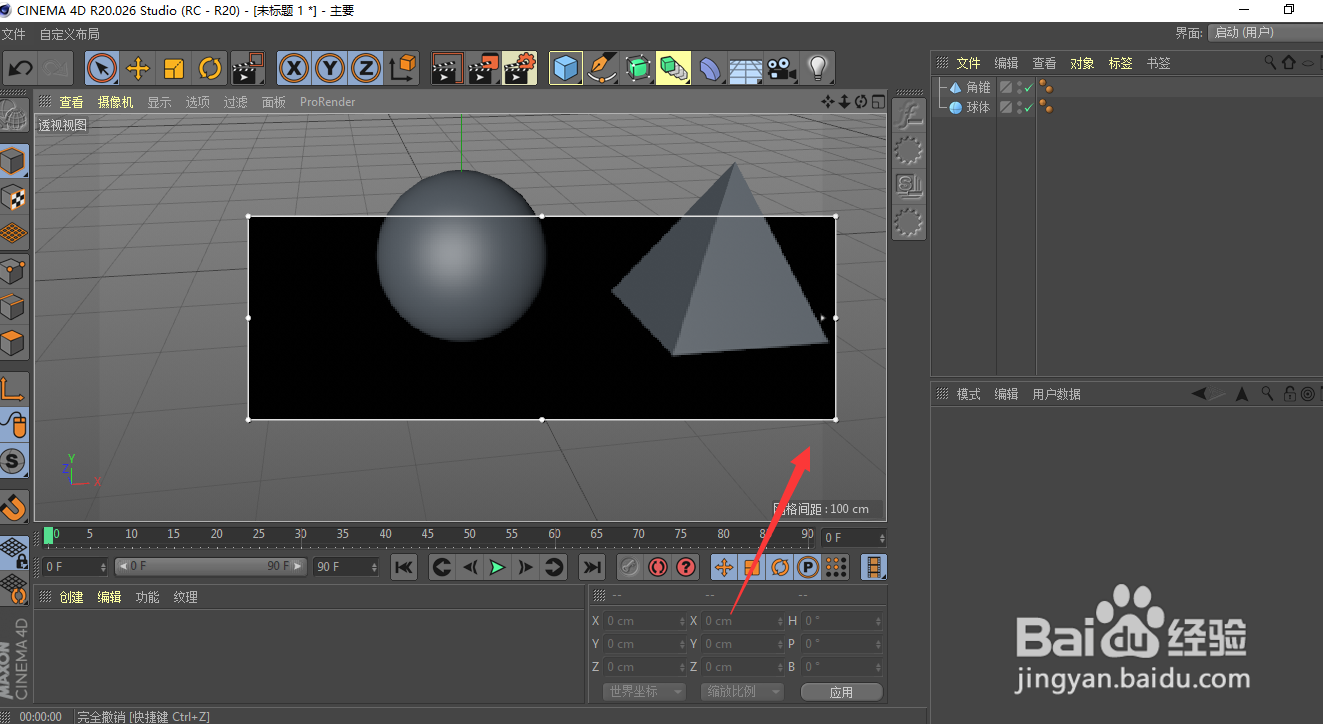Open the 创建 menu in Material Manager

(x=71, y=597)
